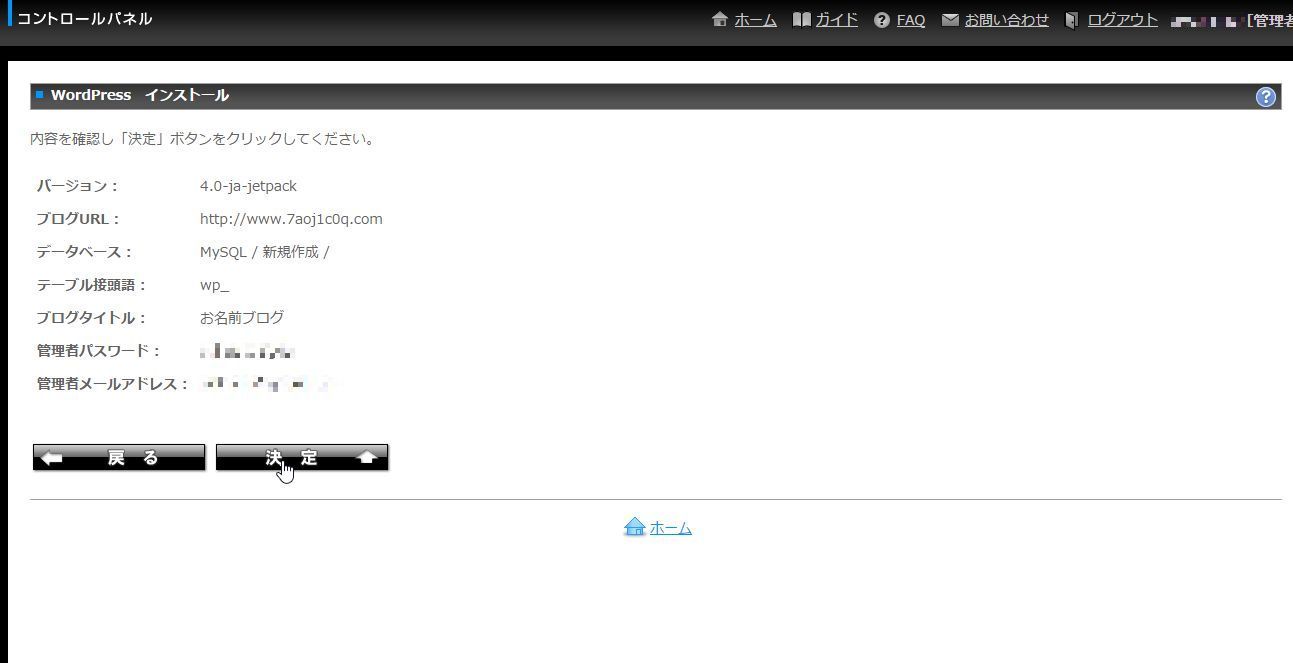Open the ガイド guide link
Viewport: 1293px width, 663px height.
tap(836, 20)
